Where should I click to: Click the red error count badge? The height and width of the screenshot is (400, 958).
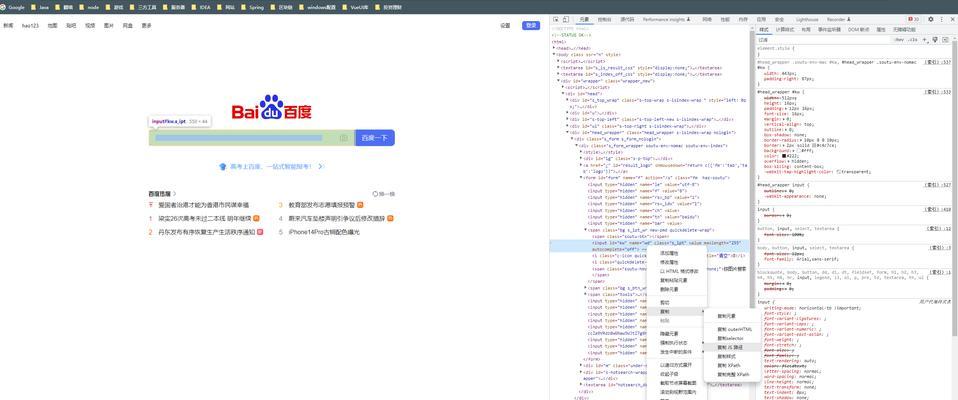[x=913, y=20]
